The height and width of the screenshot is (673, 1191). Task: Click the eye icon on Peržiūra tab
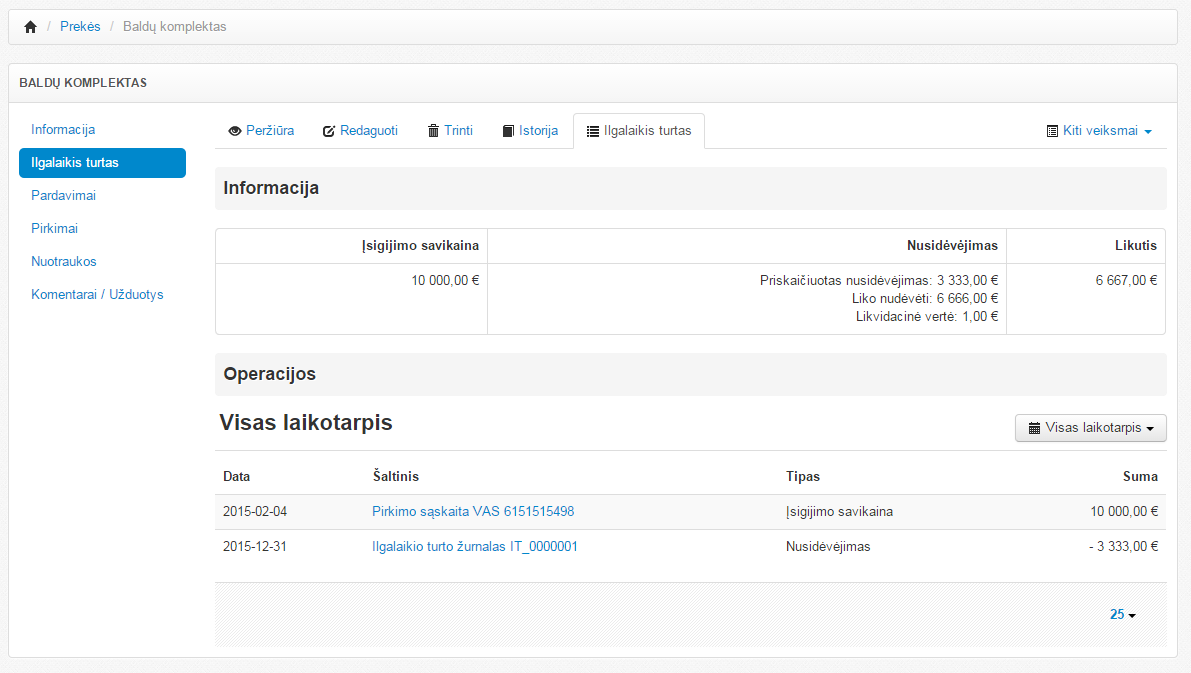pos(235,131)
